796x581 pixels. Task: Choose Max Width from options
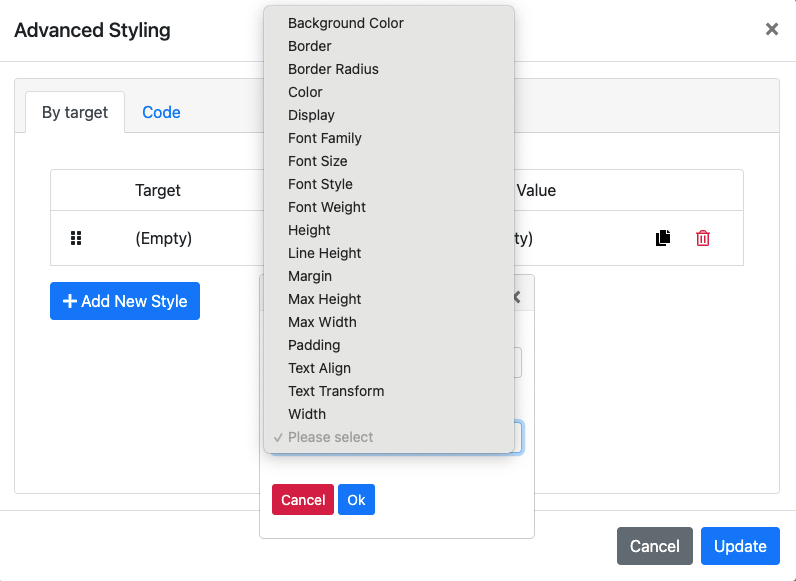[322, 322]
